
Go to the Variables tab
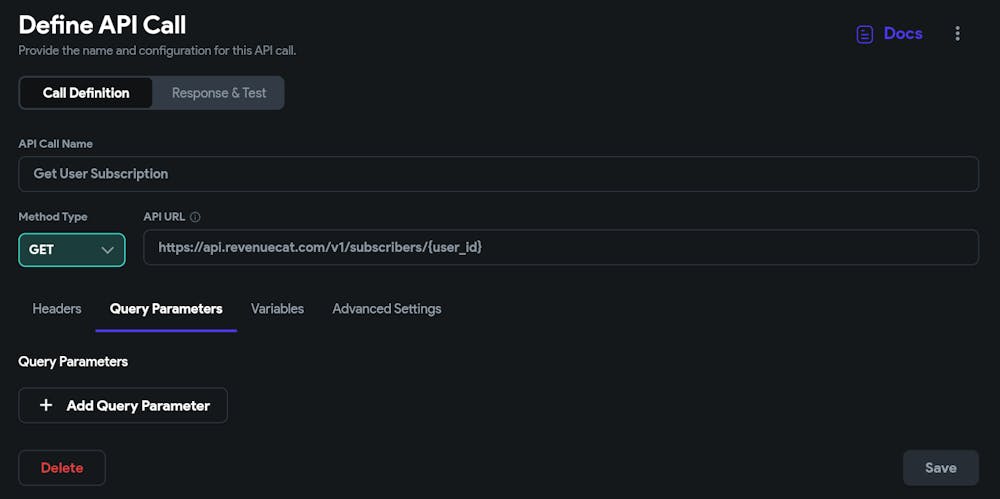tap(277, 308)
